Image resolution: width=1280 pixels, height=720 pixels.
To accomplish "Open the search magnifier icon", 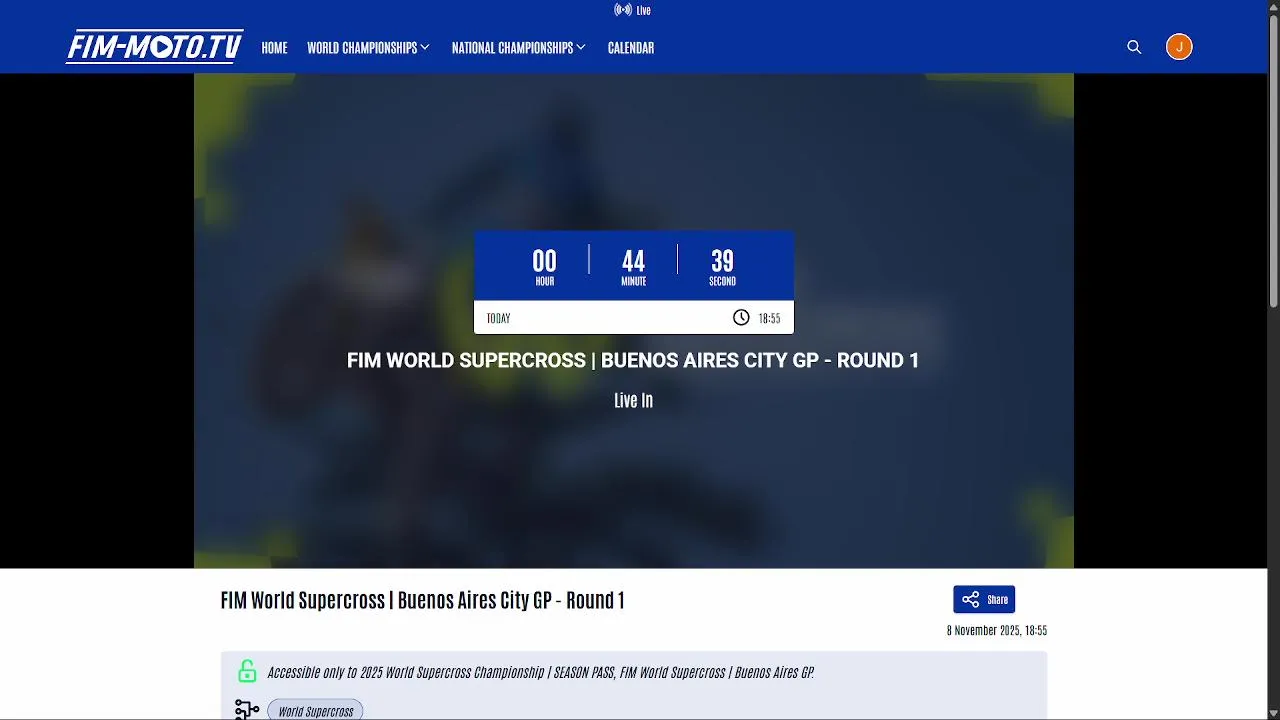I will [1134, 47].
